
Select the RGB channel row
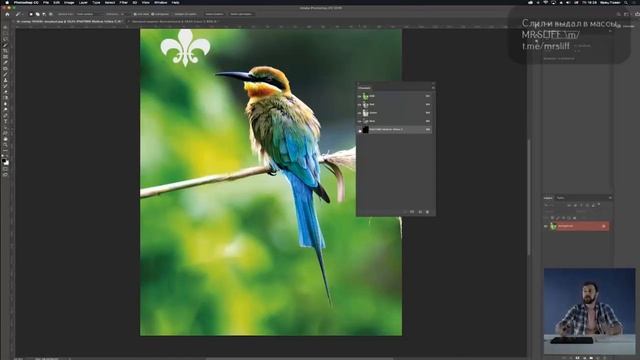click(x=394, y=96)
